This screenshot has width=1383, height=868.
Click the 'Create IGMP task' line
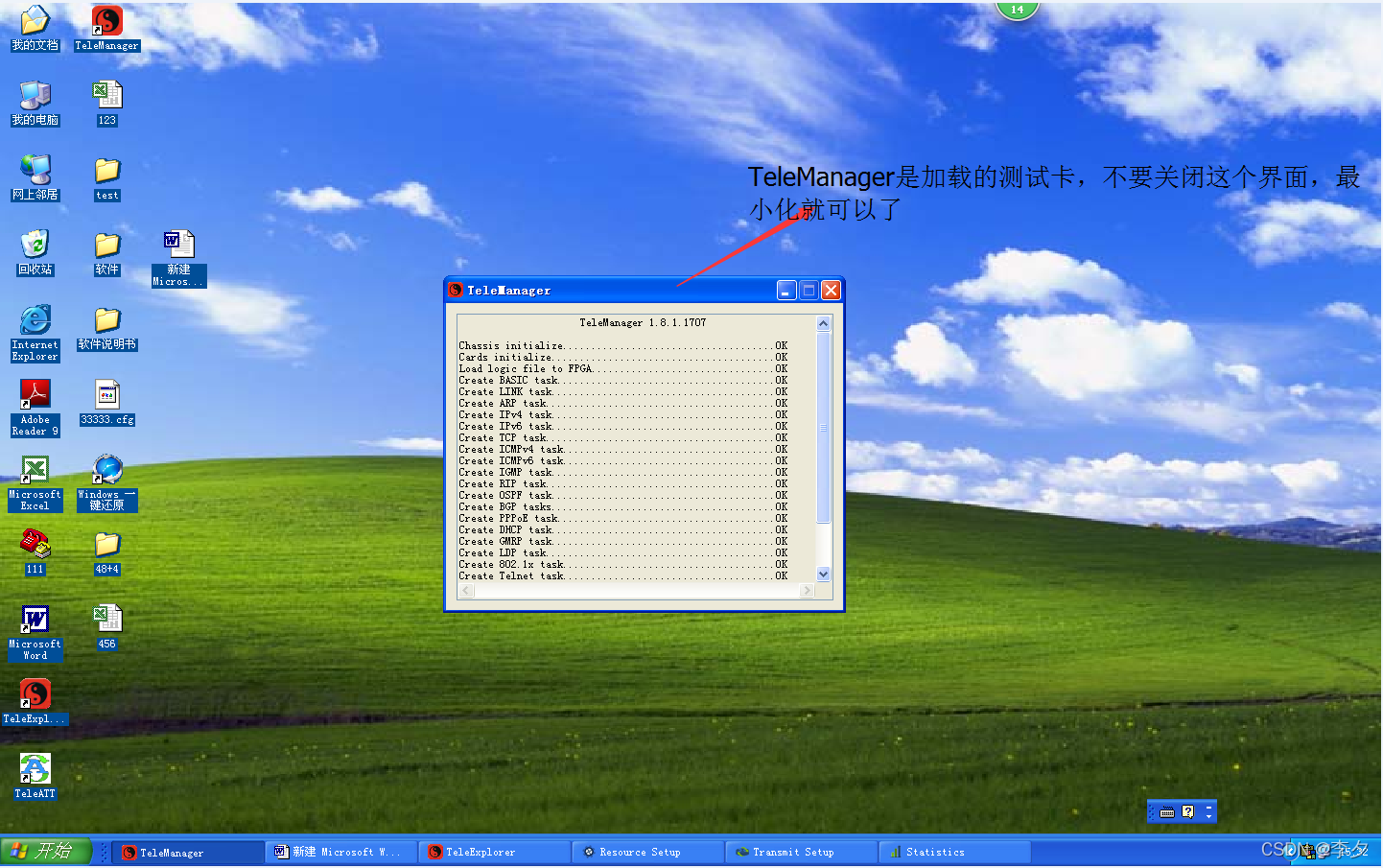pos(623,473)
